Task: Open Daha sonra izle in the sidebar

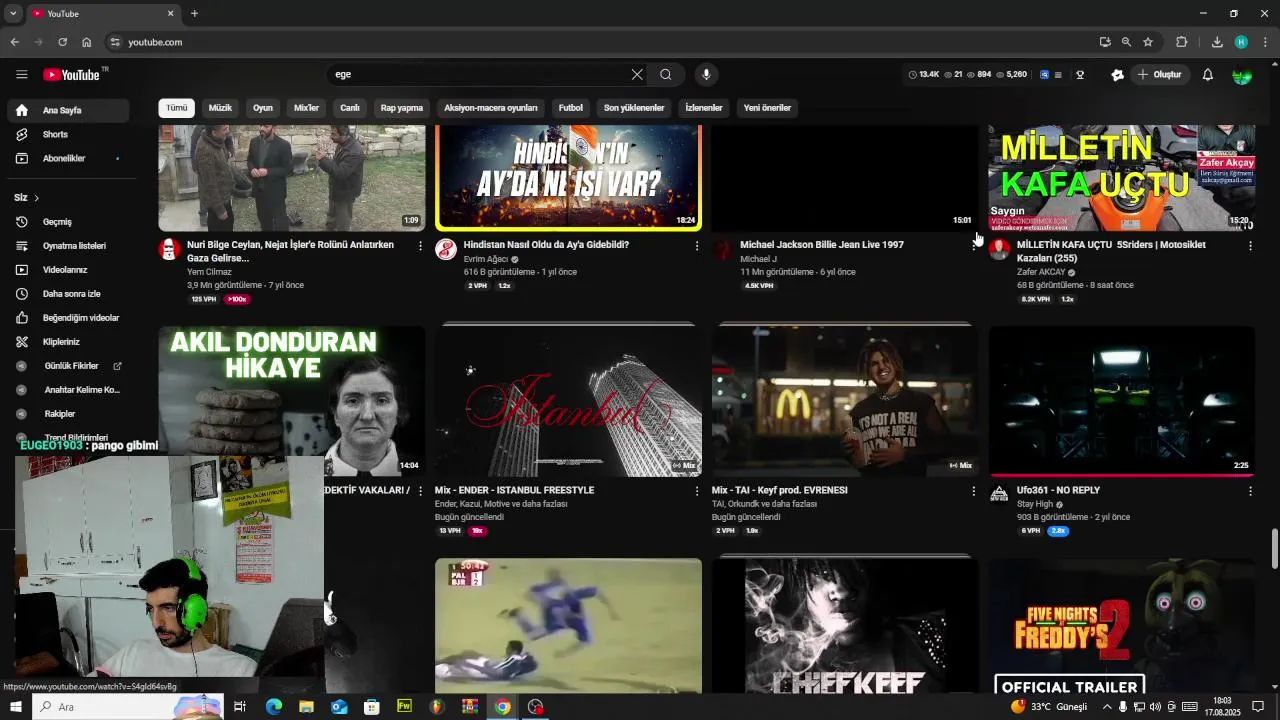Action: tap(68, 294)
